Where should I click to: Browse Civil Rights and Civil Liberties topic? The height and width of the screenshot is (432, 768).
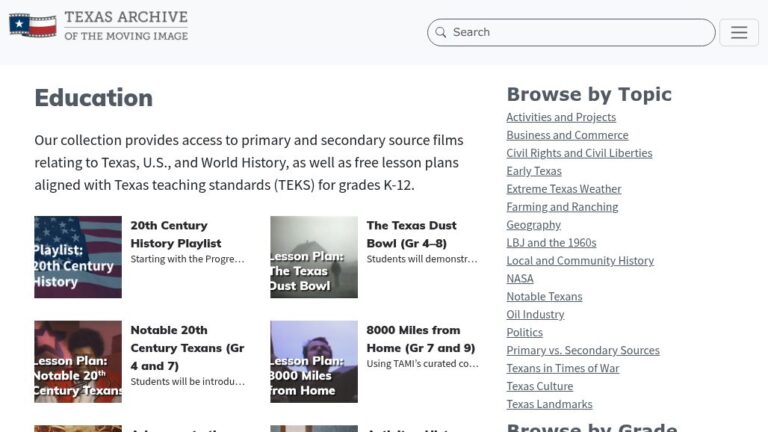coord(579,153)
